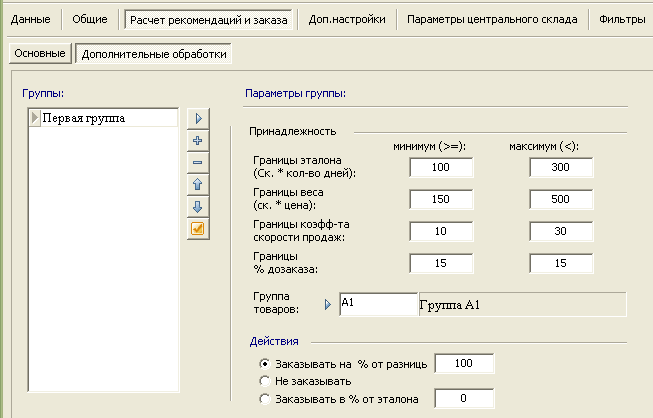Switch to 'Расчет рекомендаций и заказа' tab
The height and width of the screenshot is (418, 653).
coord(209,20)
